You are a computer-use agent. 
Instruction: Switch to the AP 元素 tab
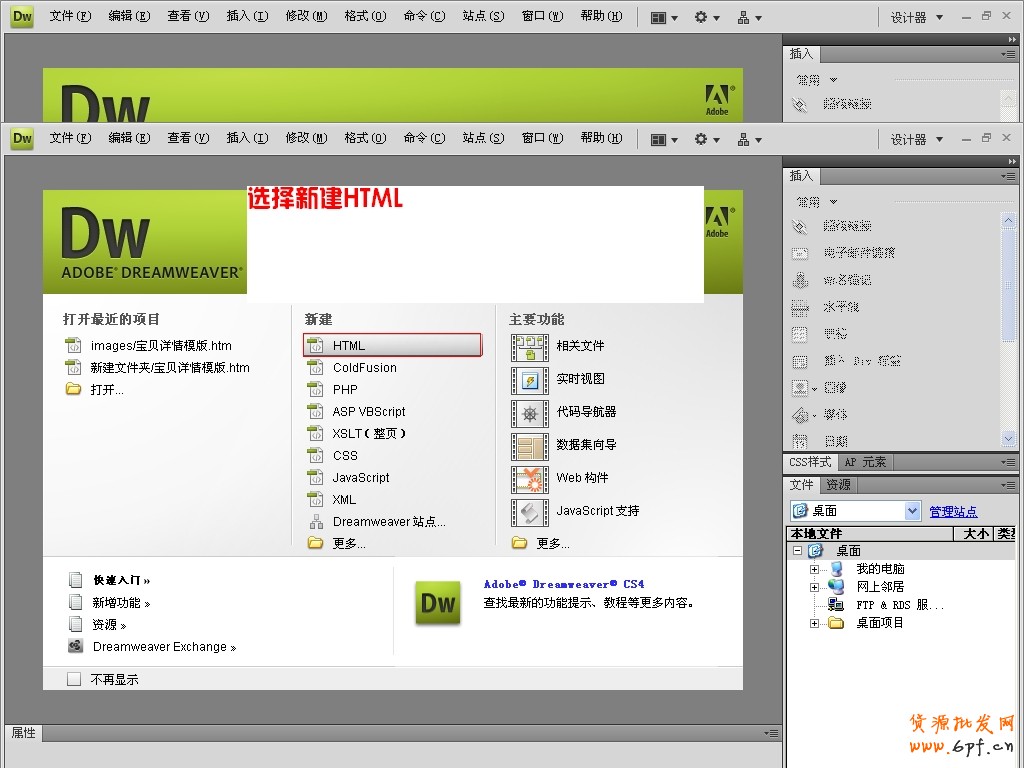pos(865,462)
